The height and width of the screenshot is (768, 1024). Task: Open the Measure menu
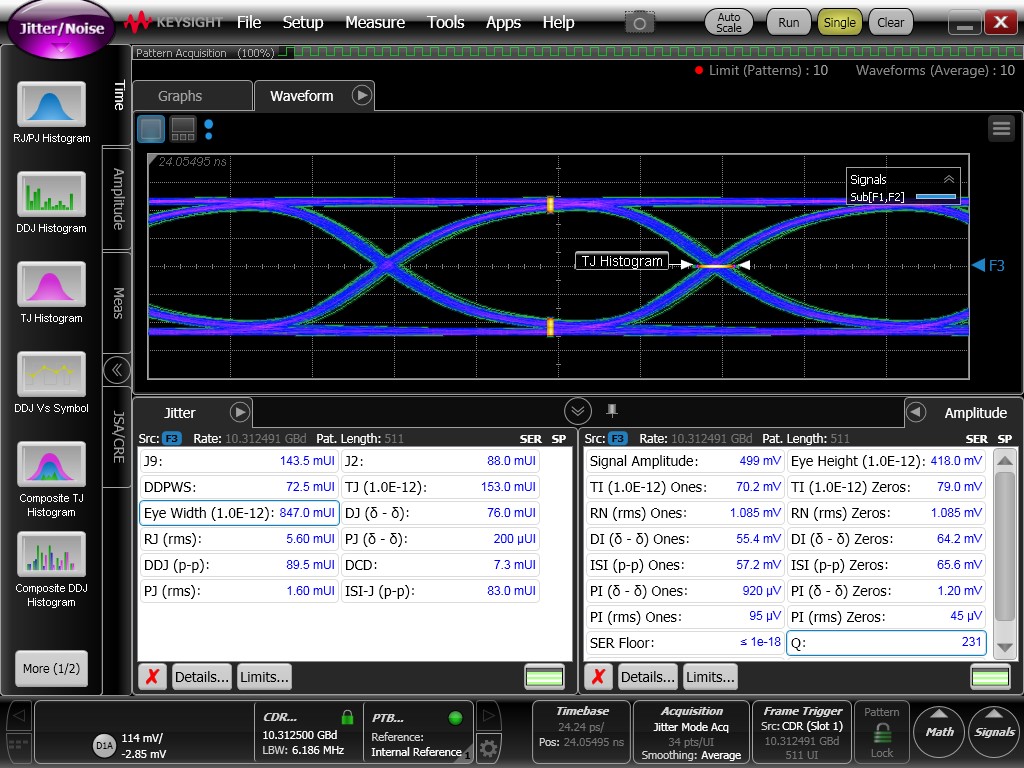375,22
